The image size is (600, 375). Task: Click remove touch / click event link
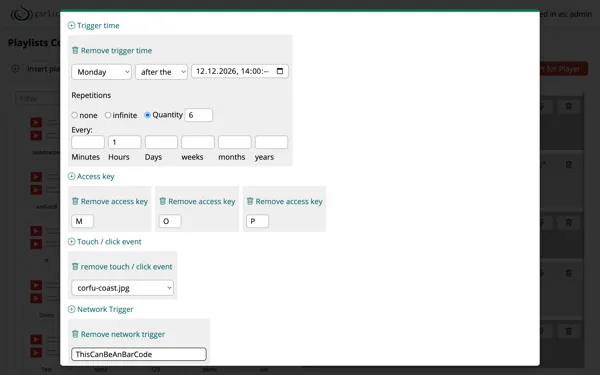tap(122, 267)
